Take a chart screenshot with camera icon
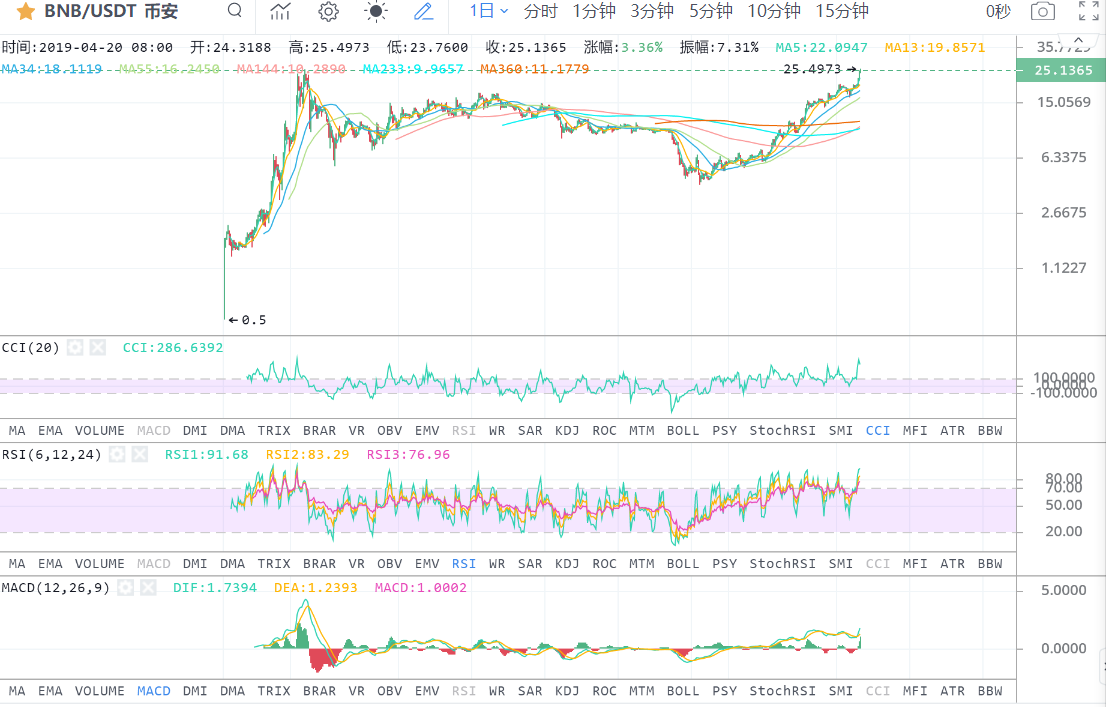1106x707 pixels. pyautogui.click(x=1042, y=12)
